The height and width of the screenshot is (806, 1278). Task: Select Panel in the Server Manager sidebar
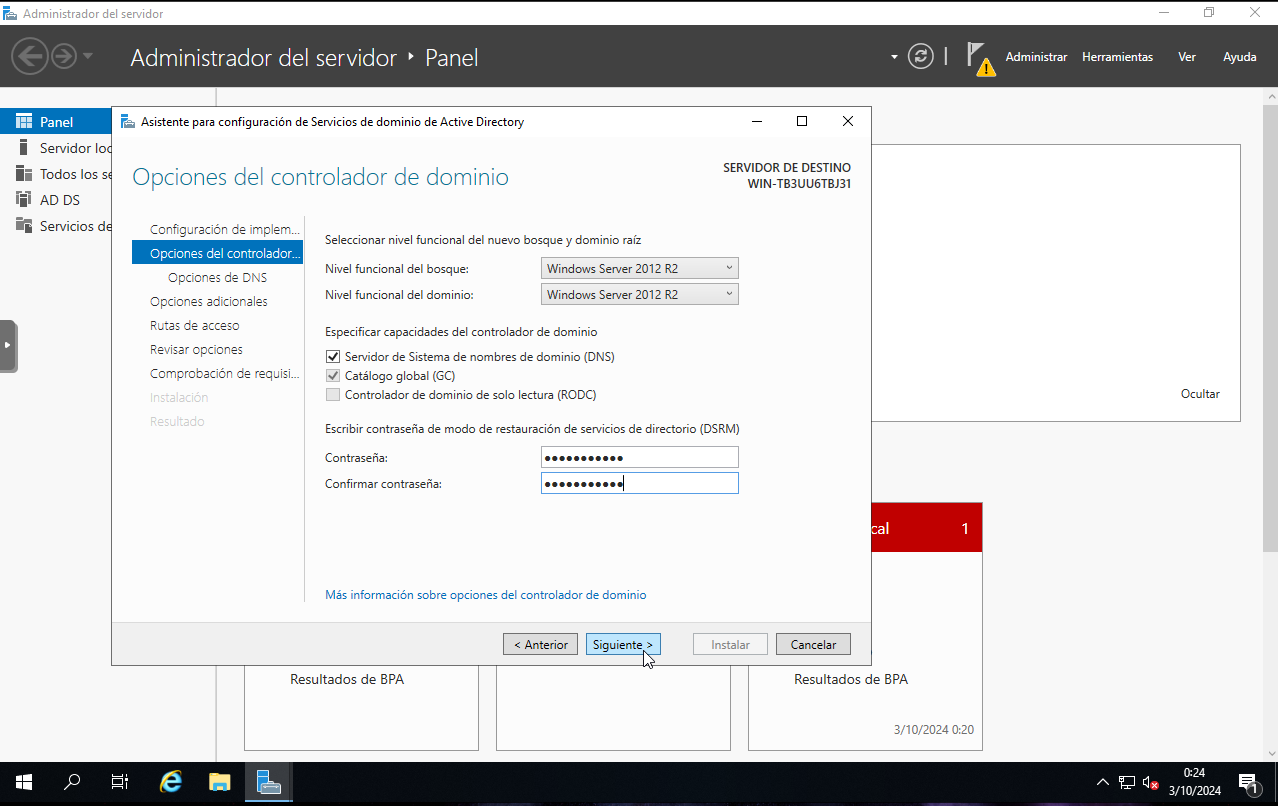(x=56, y=122)
